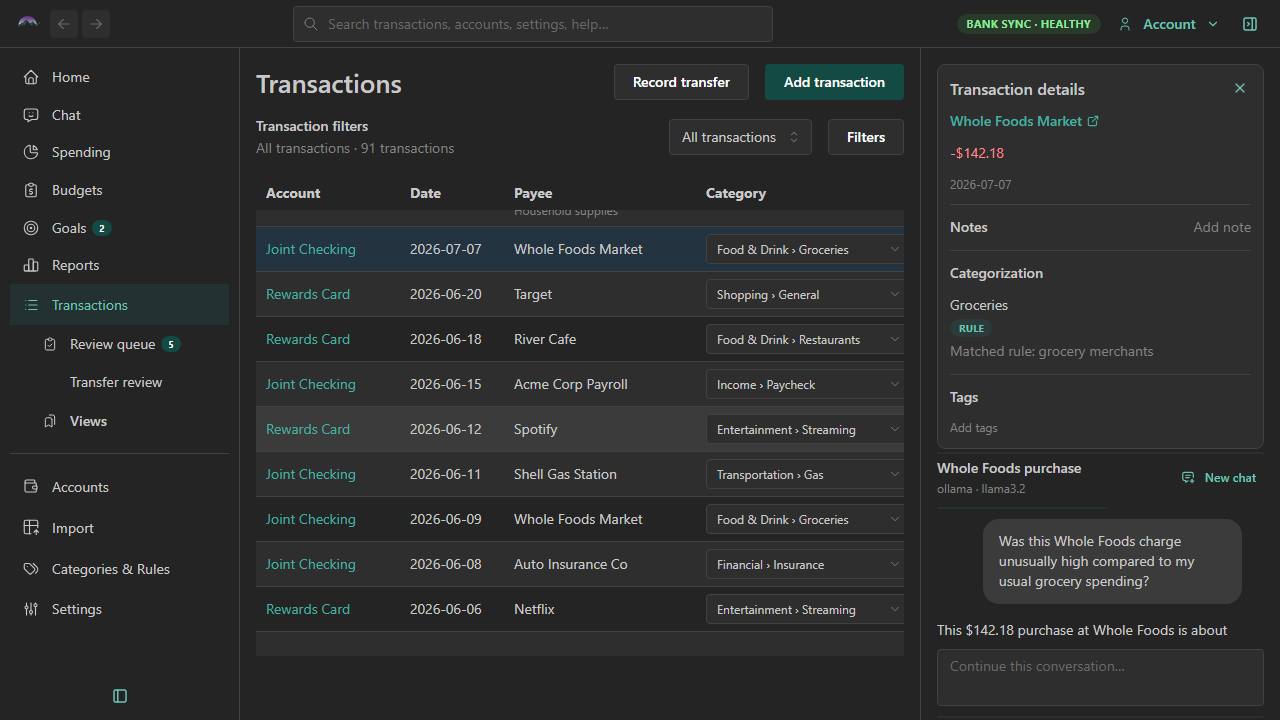Click Rewards Card link in the Target row

tap(308, 294)
